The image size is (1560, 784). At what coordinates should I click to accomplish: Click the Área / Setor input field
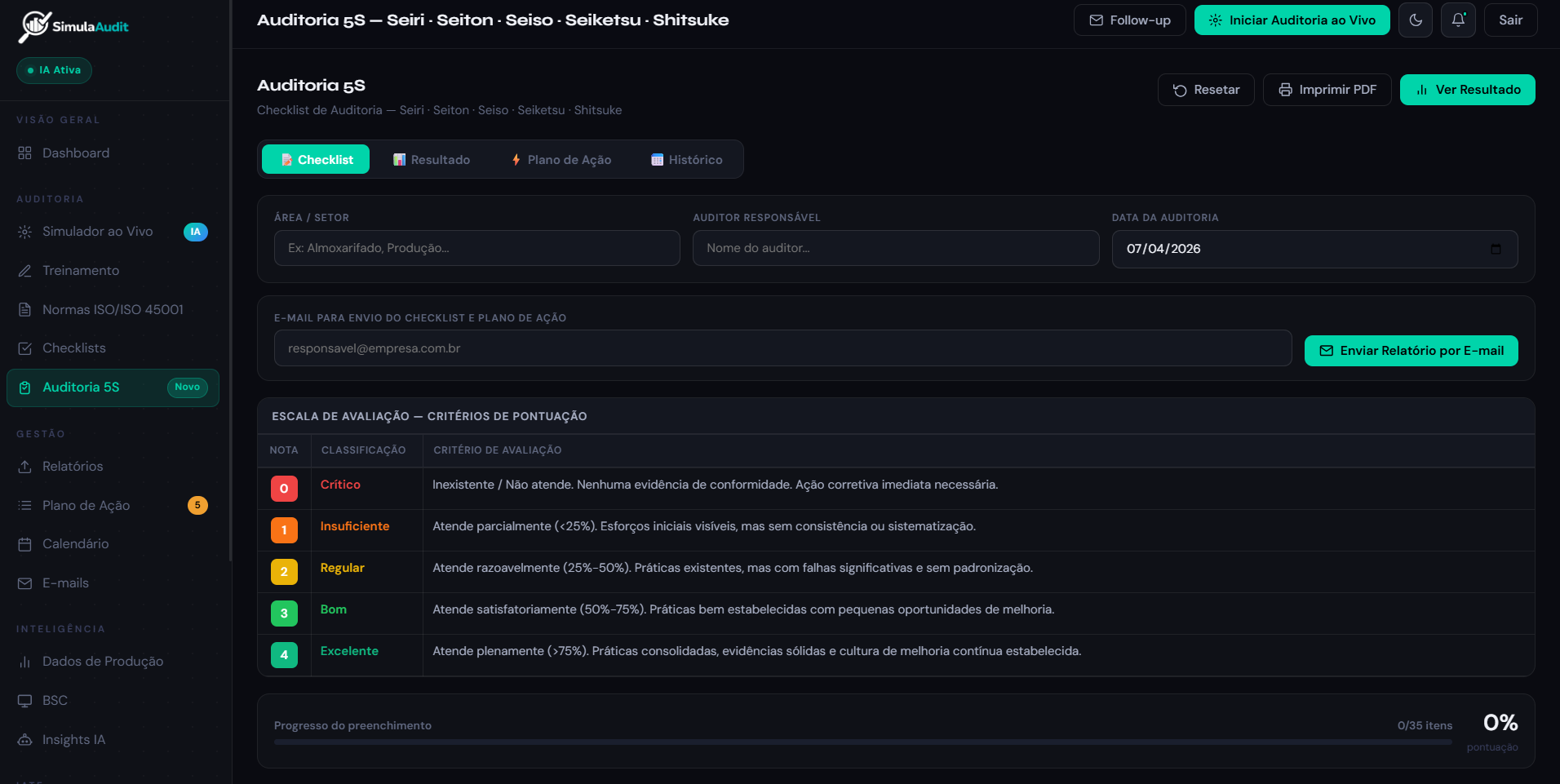(476, 248)
